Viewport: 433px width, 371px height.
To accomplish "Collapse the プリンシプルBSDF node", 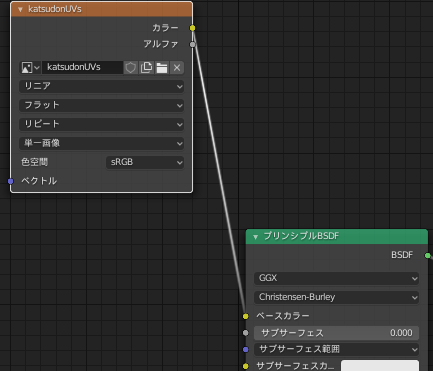I will click(x=255, y=237).
